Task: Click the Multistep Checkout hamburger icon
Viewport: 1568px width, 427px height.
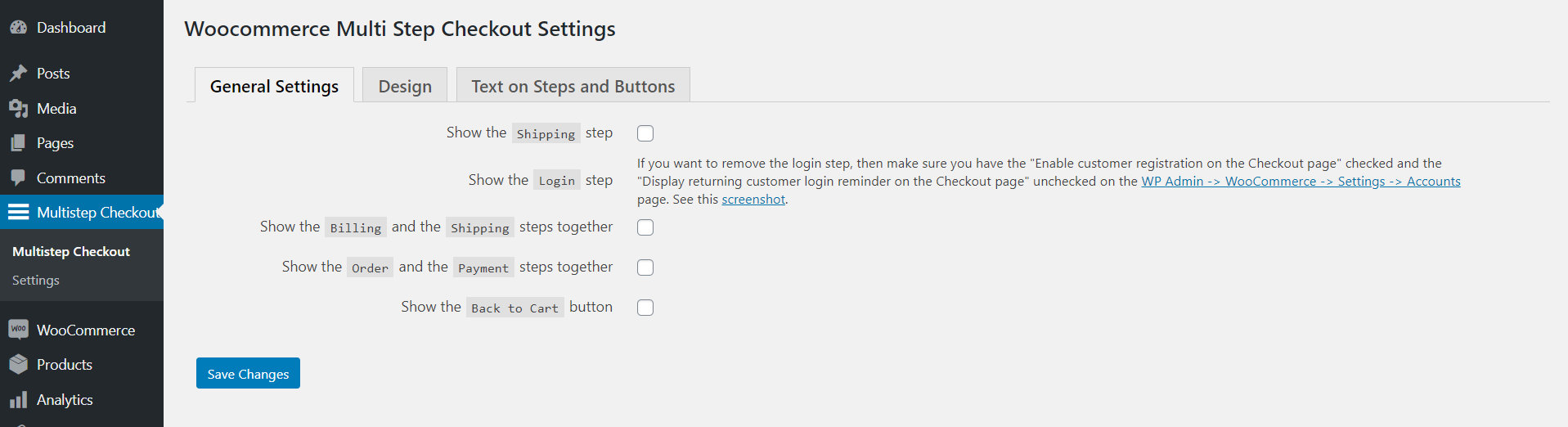Action: pos(18,213)
